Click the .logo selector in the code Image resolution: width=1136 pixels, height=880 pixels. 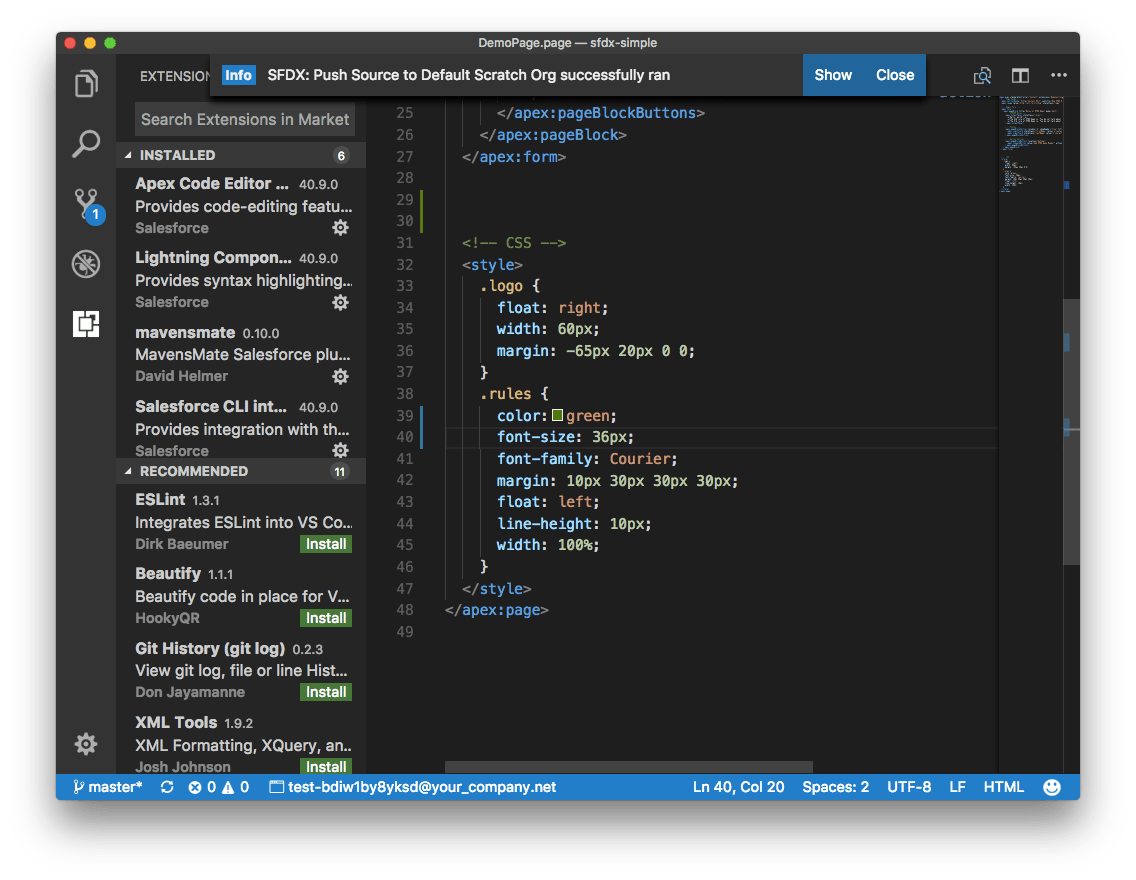501,285
